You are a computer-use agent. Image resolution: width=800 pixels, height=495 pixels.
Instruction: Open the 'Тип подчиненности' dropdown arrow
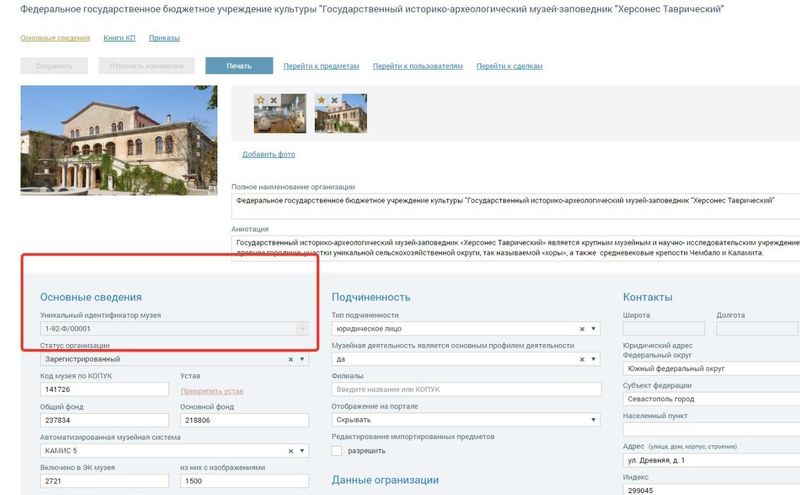point(594,329)
